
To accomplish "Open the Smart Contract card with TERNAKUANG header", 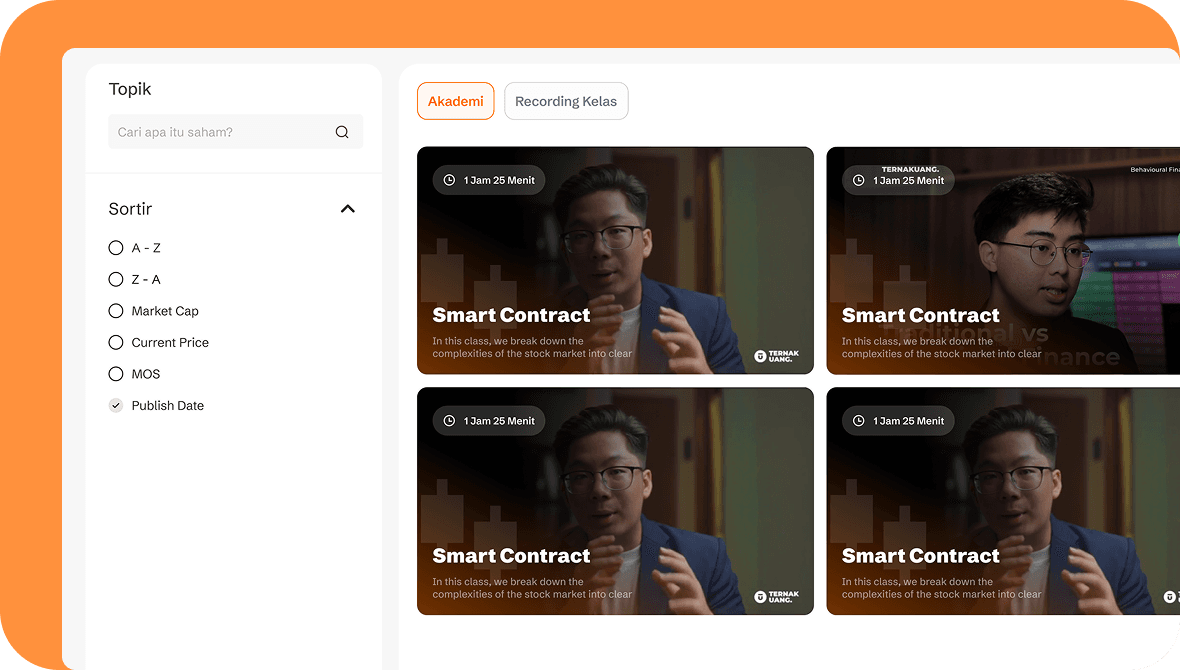I will click(1003, 260).
